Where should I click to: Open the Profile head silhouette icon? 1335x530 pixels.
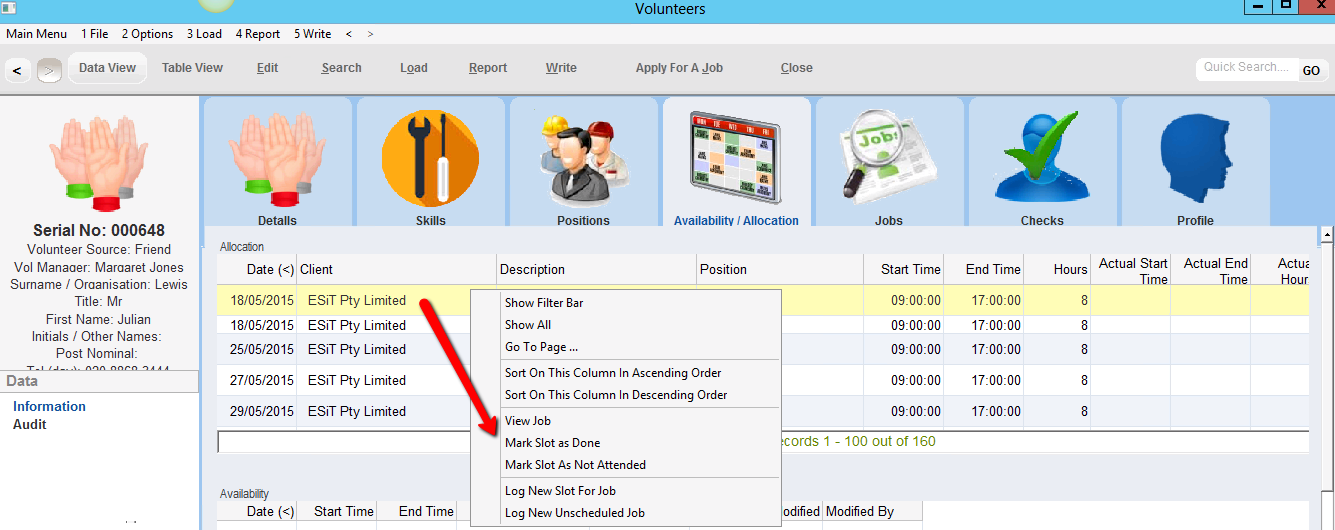click(1195, 160)
